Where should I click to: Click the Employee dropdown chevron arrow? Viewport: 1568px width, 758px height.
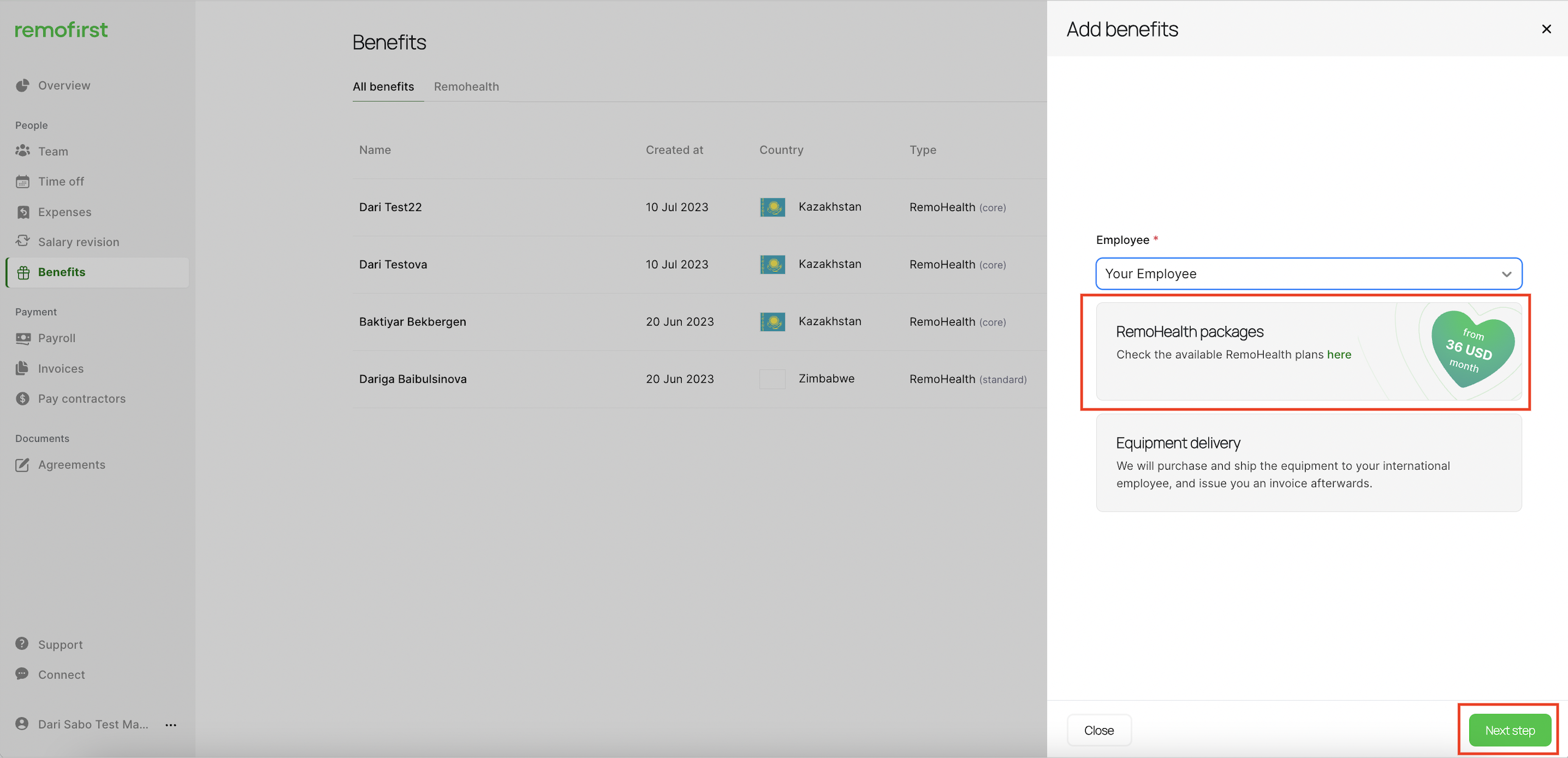[1507, 274]
